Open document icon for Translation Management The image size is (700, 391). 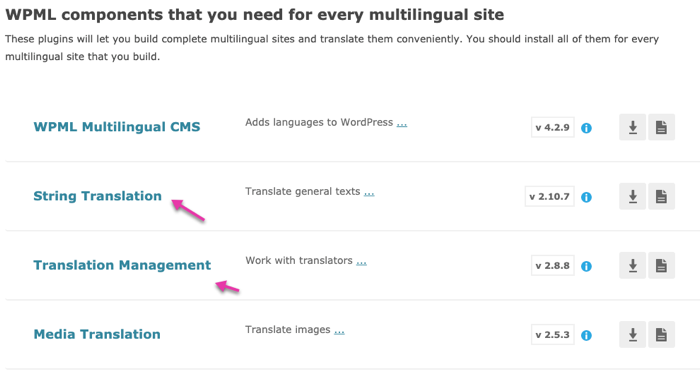point(661,266)
